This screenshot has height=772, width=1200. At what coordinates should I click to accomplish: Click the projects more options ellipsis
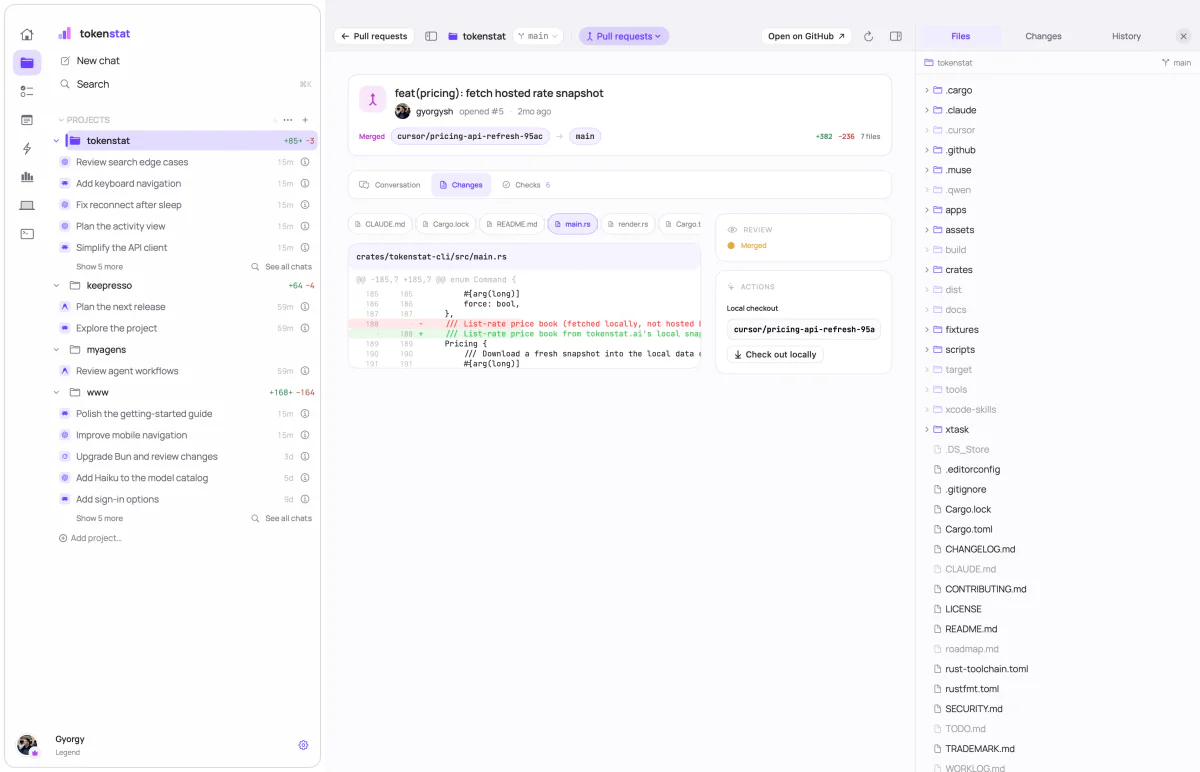288,120
